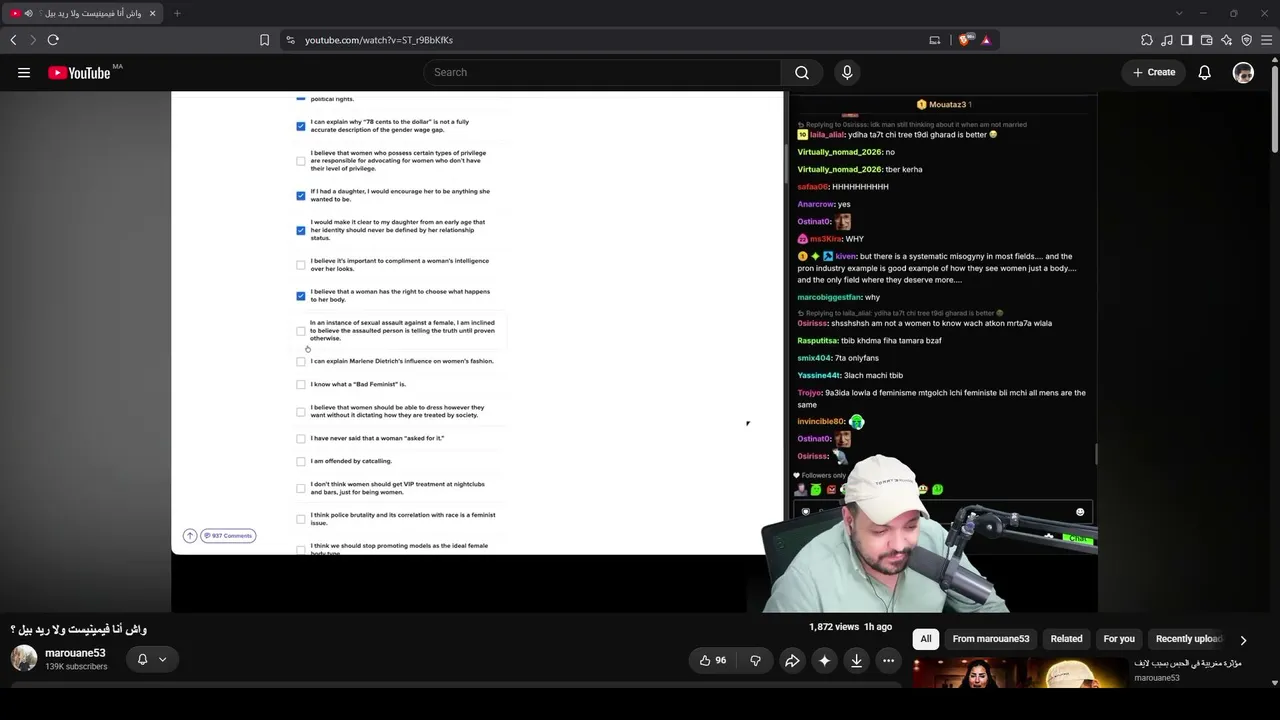Viewport: 1280px width, 720px height.
Task: Click the '1,872 views' text
Action: (834, 627)
